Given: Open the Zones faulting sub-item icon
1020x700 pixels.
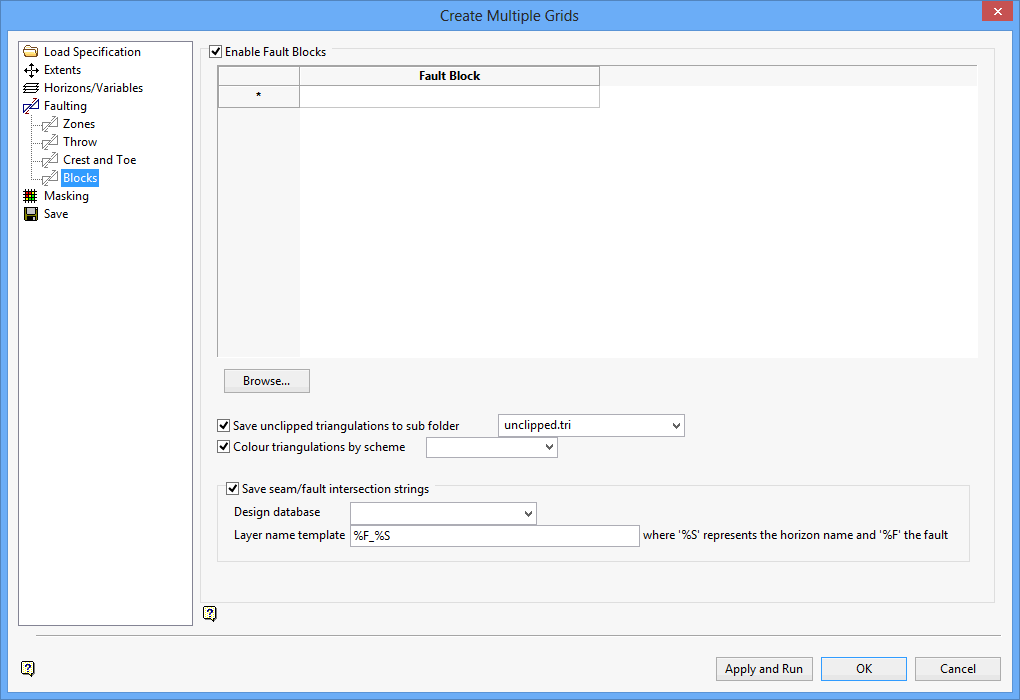Looking at the screenshot, I should (x=48, y=123).
